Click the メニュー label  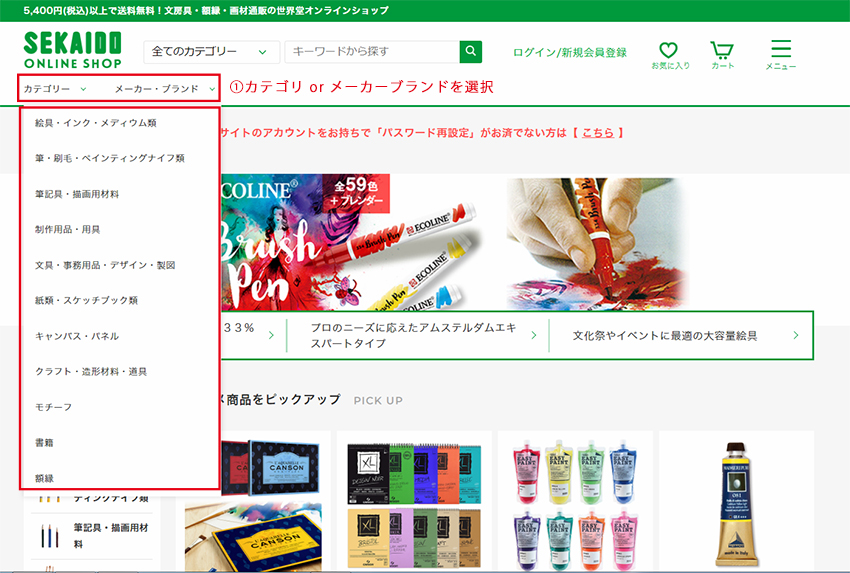pyautogui.click(x=781, y=66)
